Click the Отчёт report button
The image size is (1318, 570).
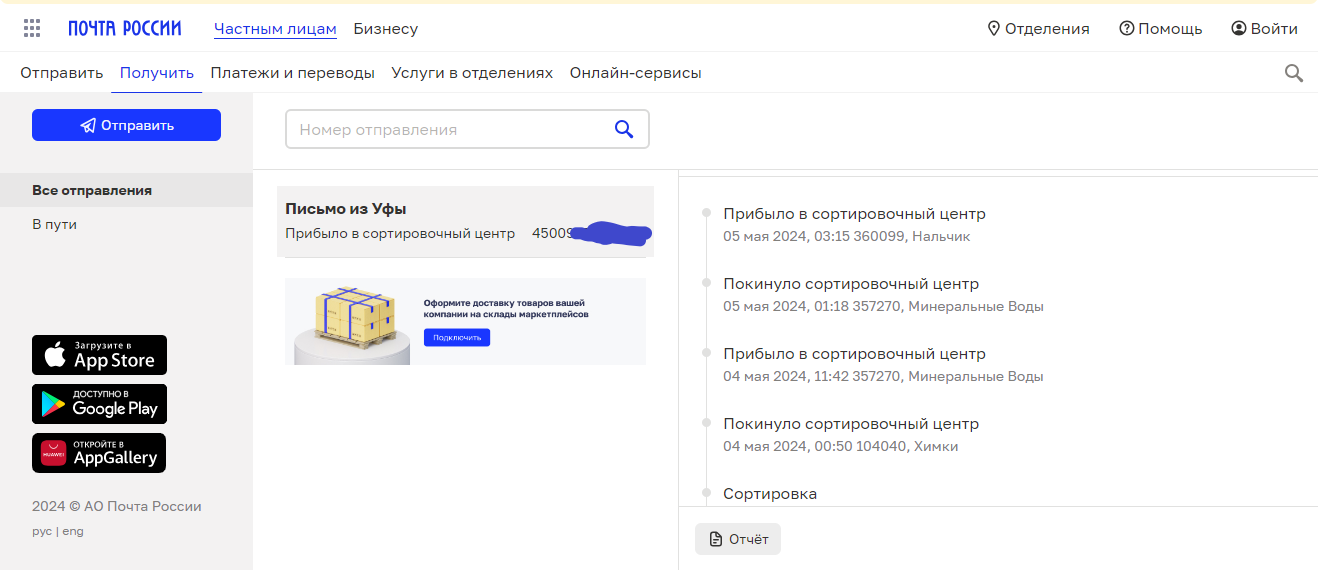tap(738, 539)
